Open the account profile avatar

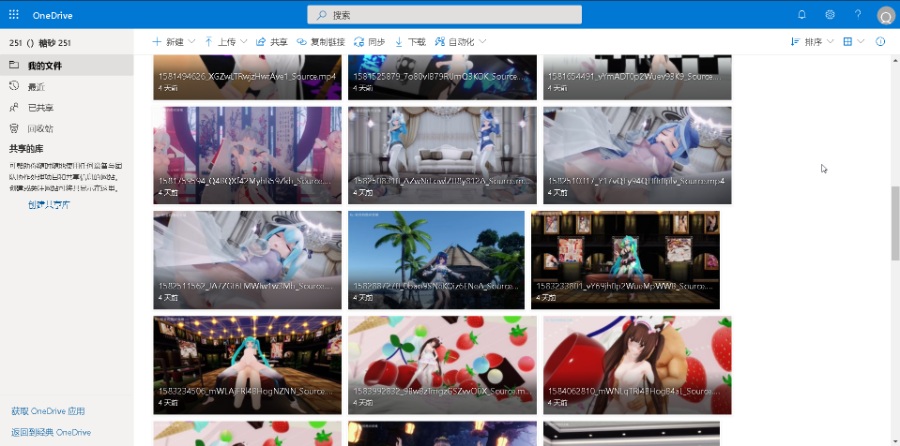pyautogui.click(x=886, y=15)
